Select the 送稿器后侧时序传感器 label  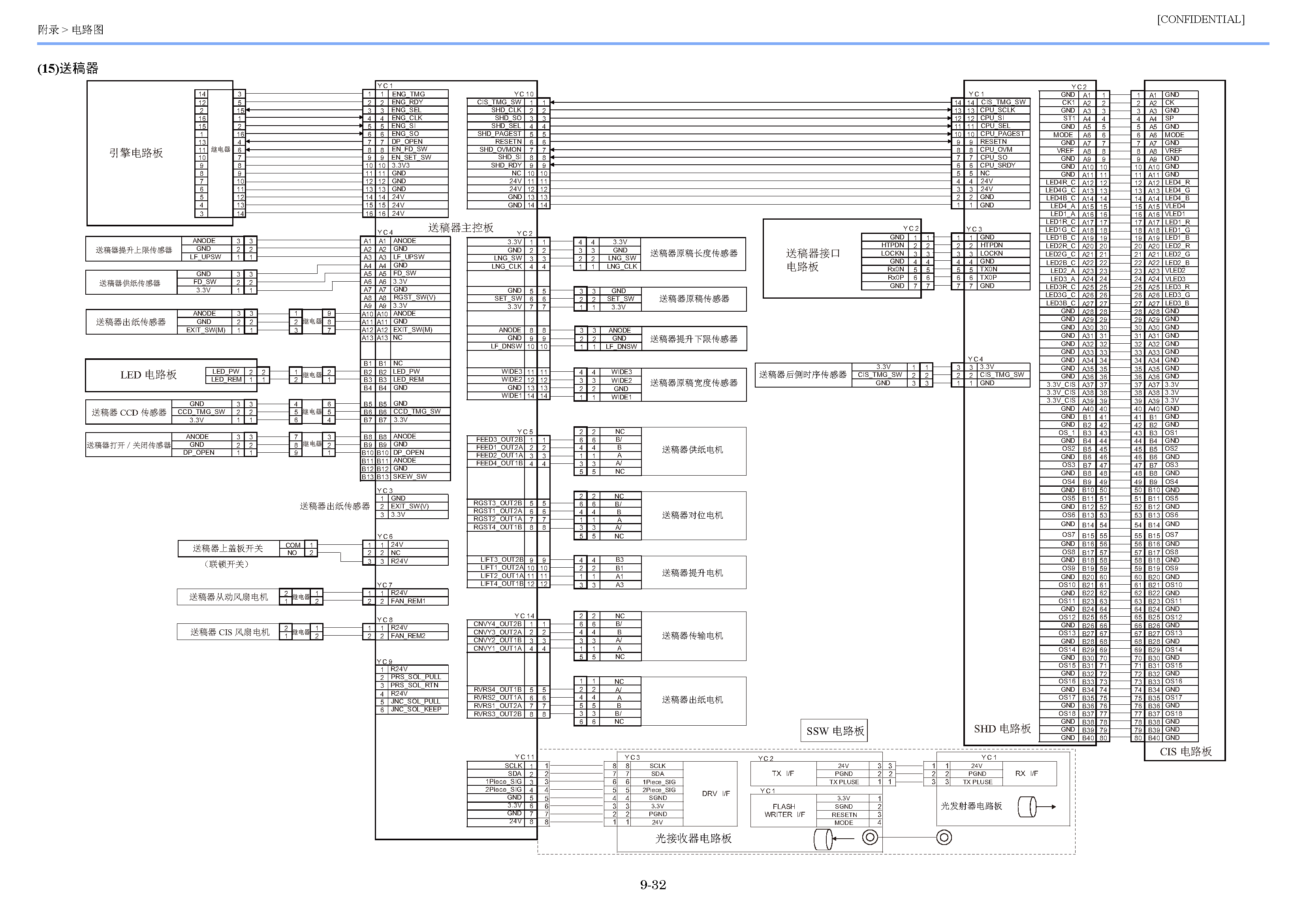click(803, 374)
